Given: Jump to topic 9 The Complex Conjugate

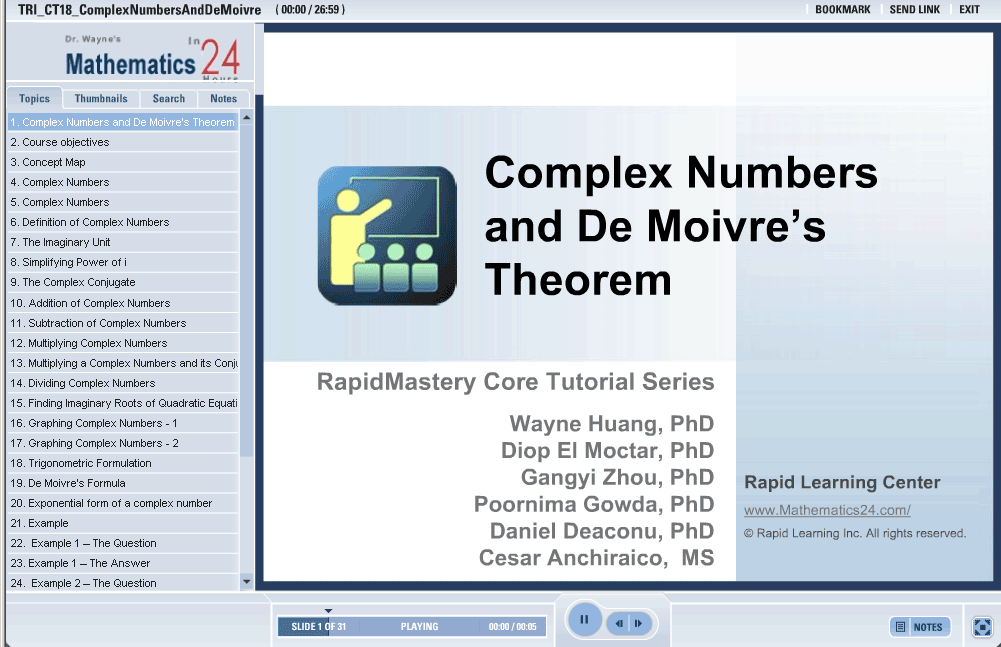Looking at the screenshot, I should tap(123, 282).
